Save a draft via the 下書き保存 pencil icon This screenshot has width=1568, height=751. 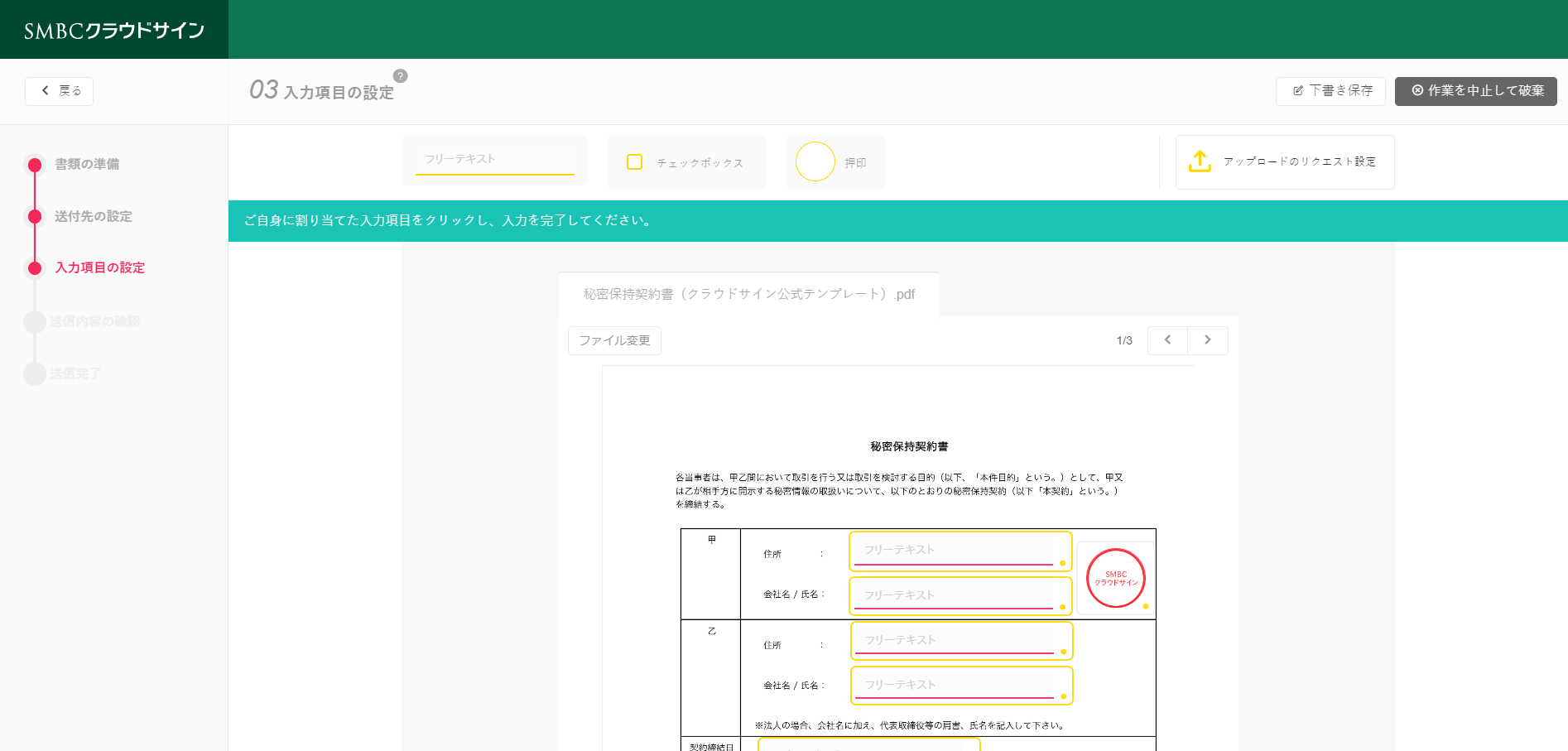pyautogui.click(x=1296, y=91)
